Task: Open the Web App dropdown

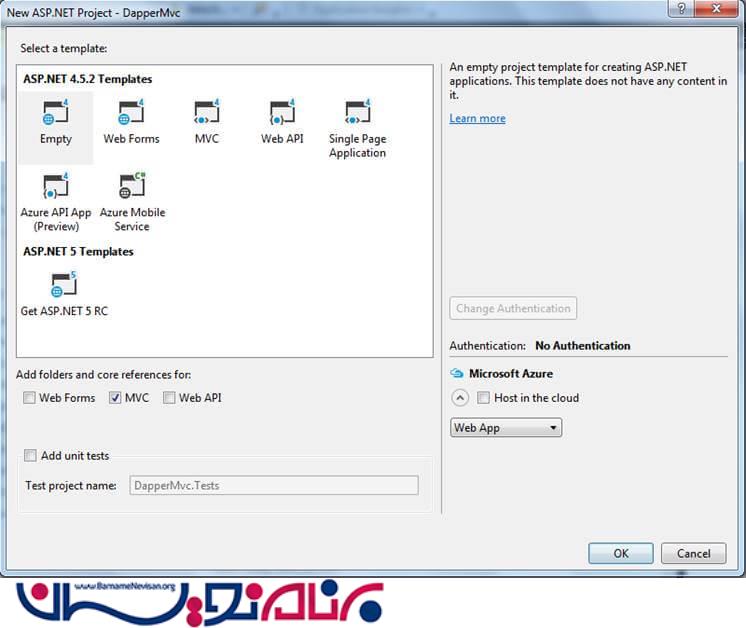Action: pos(506,428)
